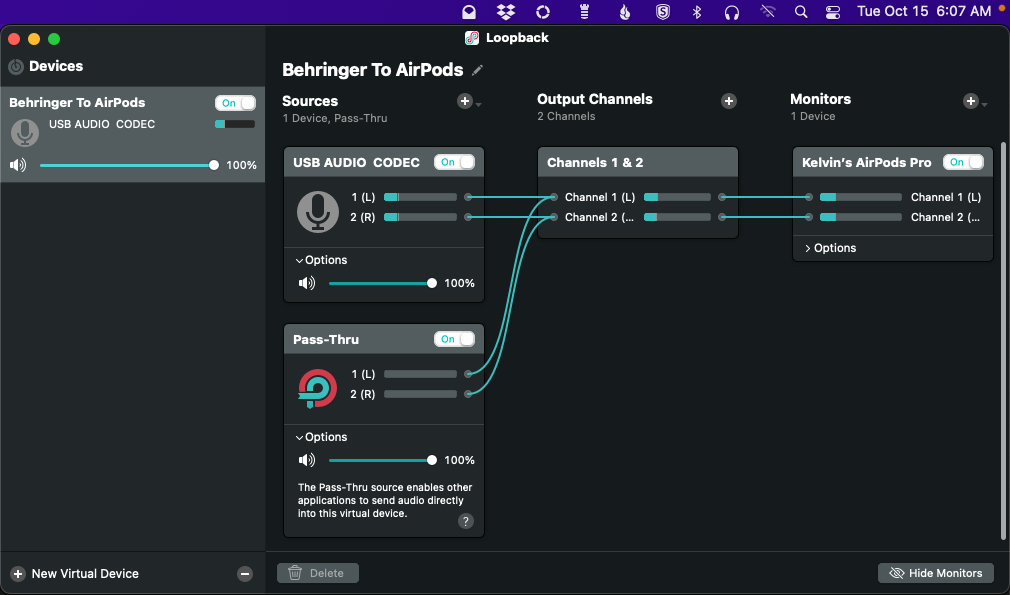Click the vertical scrollbar at right edge

tap(1003, 341)
